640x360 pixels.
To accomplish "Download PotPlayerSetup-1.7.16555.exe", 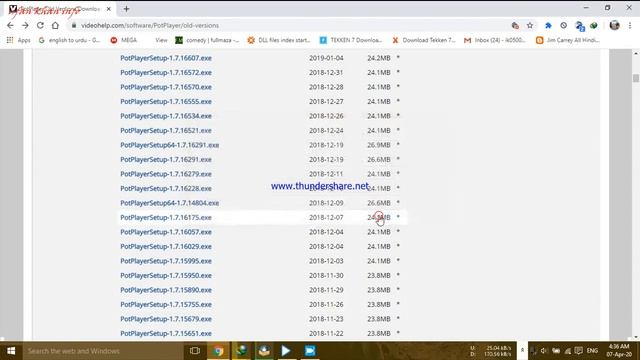I will (x=166, y=101).
